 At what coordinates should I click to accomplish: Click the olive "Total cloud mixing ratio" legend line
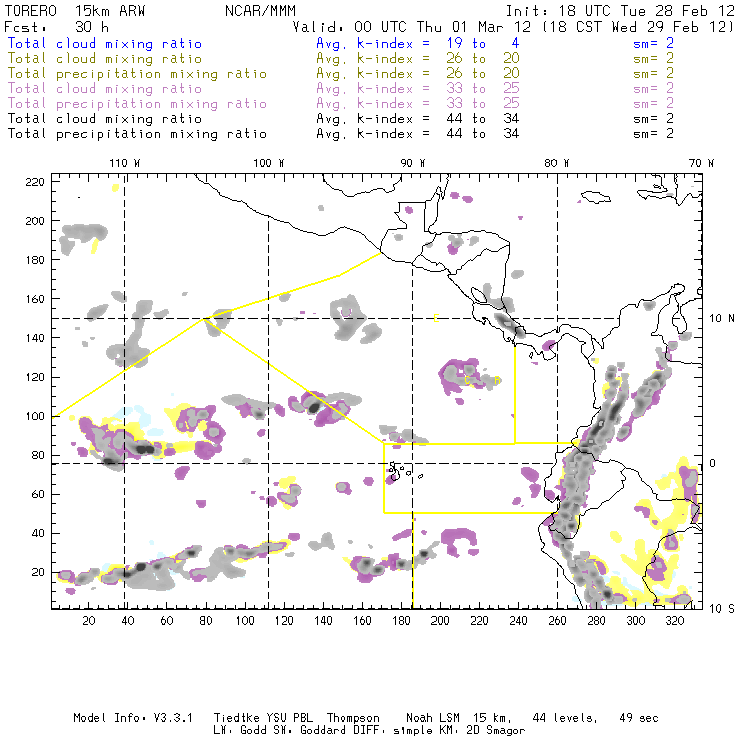coord(105,59)
